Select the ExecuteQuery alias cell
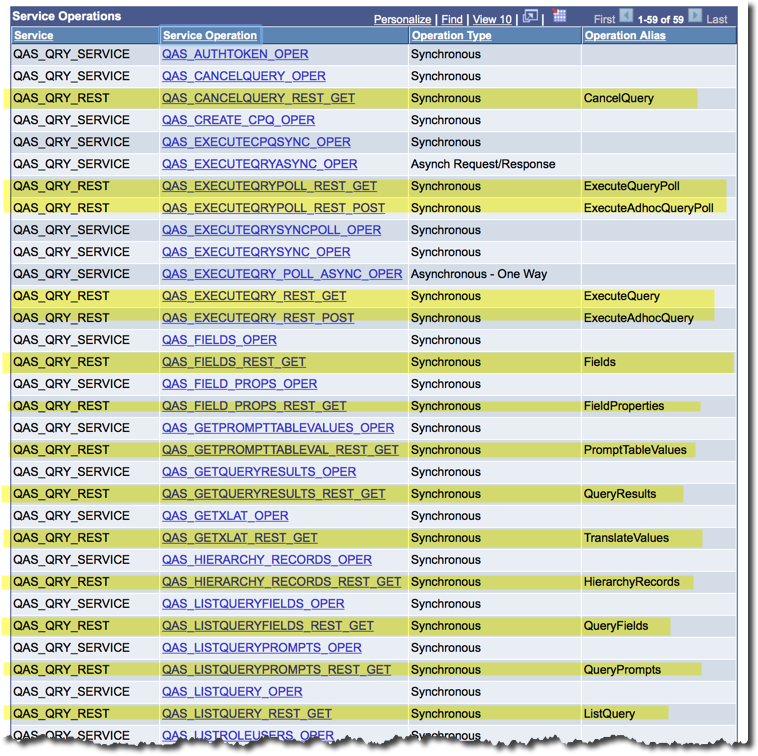The width and height of the screenshot is (758, 756). 658,296
